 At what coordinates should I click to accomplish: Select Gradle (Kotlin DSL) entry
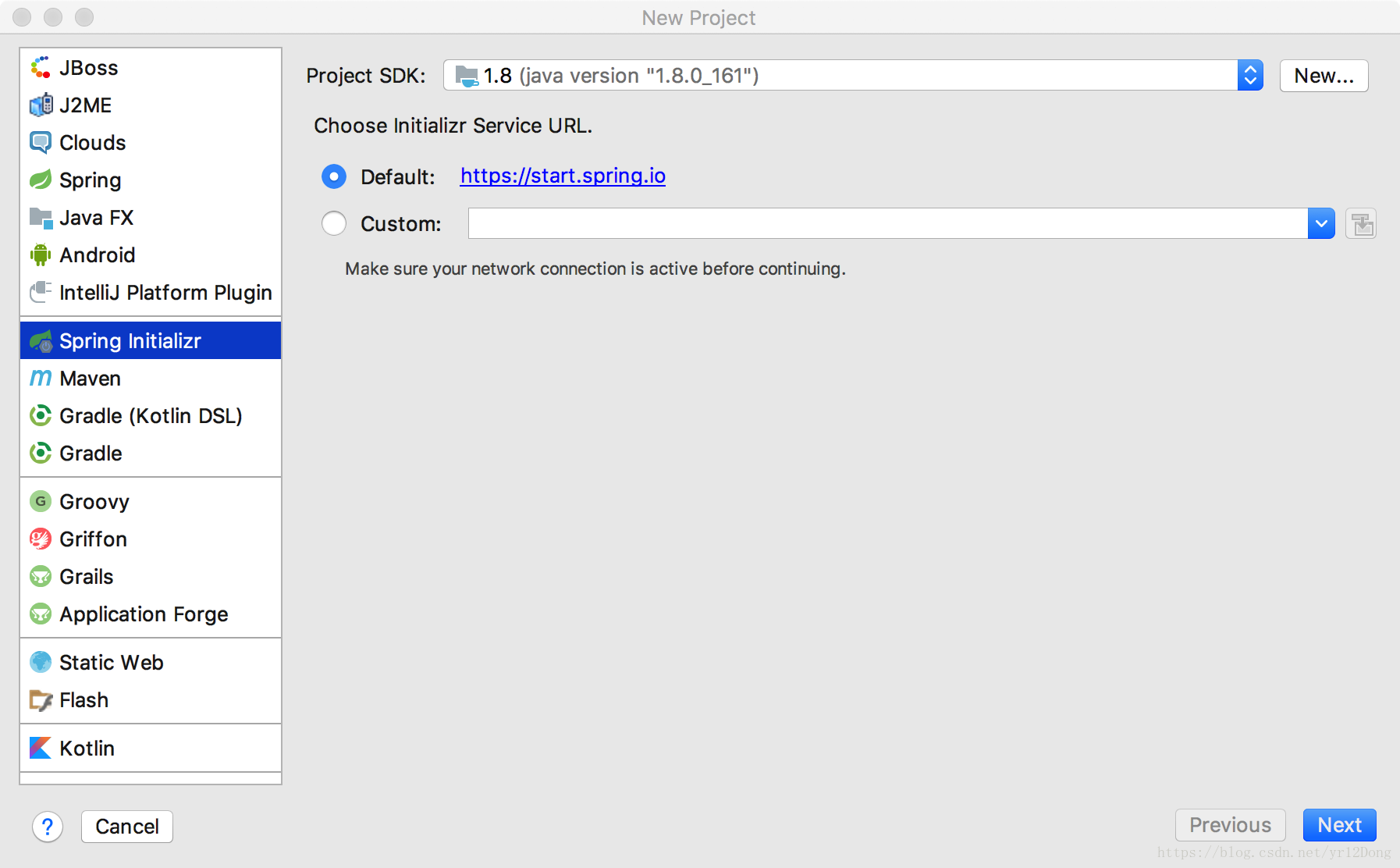coord(151,416)
